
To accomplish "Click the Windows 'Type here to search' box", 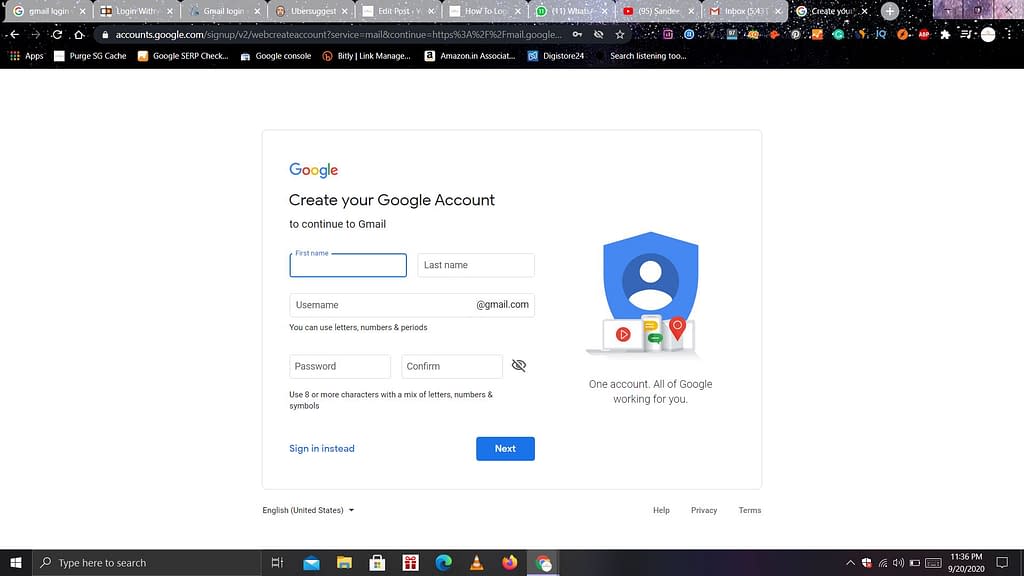I will (147, 562).
